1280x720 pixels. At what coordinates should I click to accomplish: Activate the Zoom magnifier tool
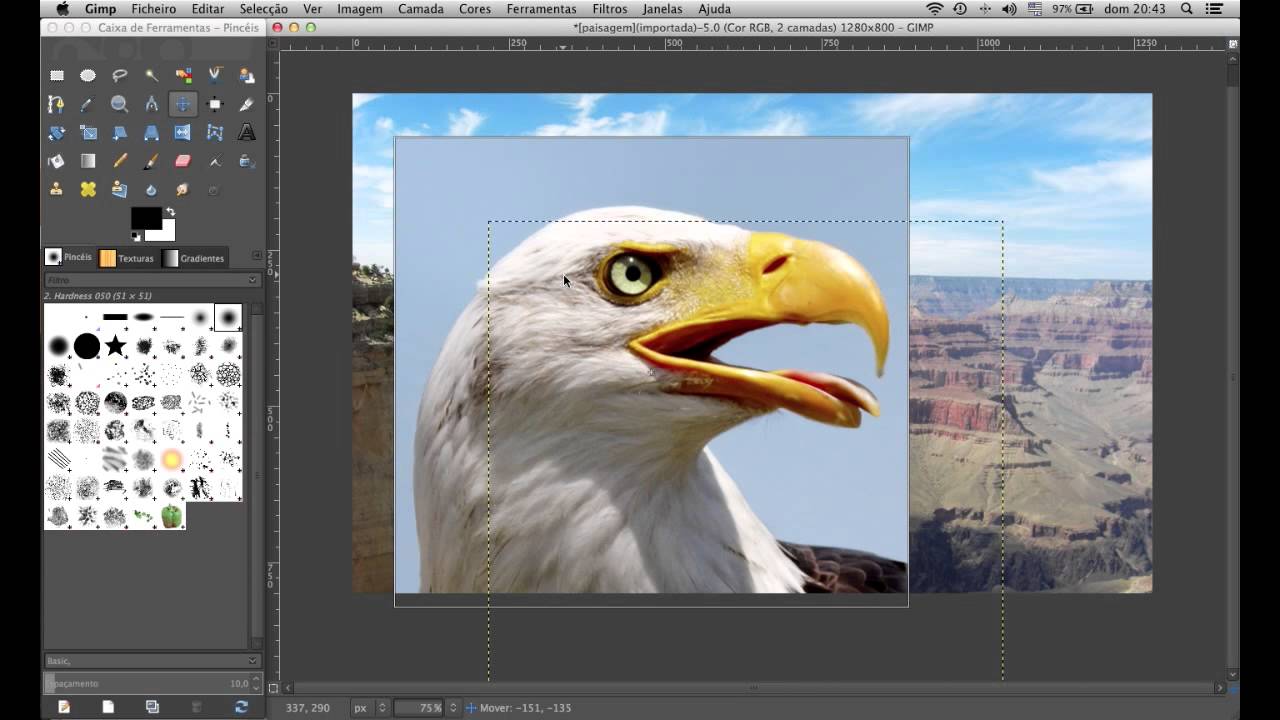120,104
